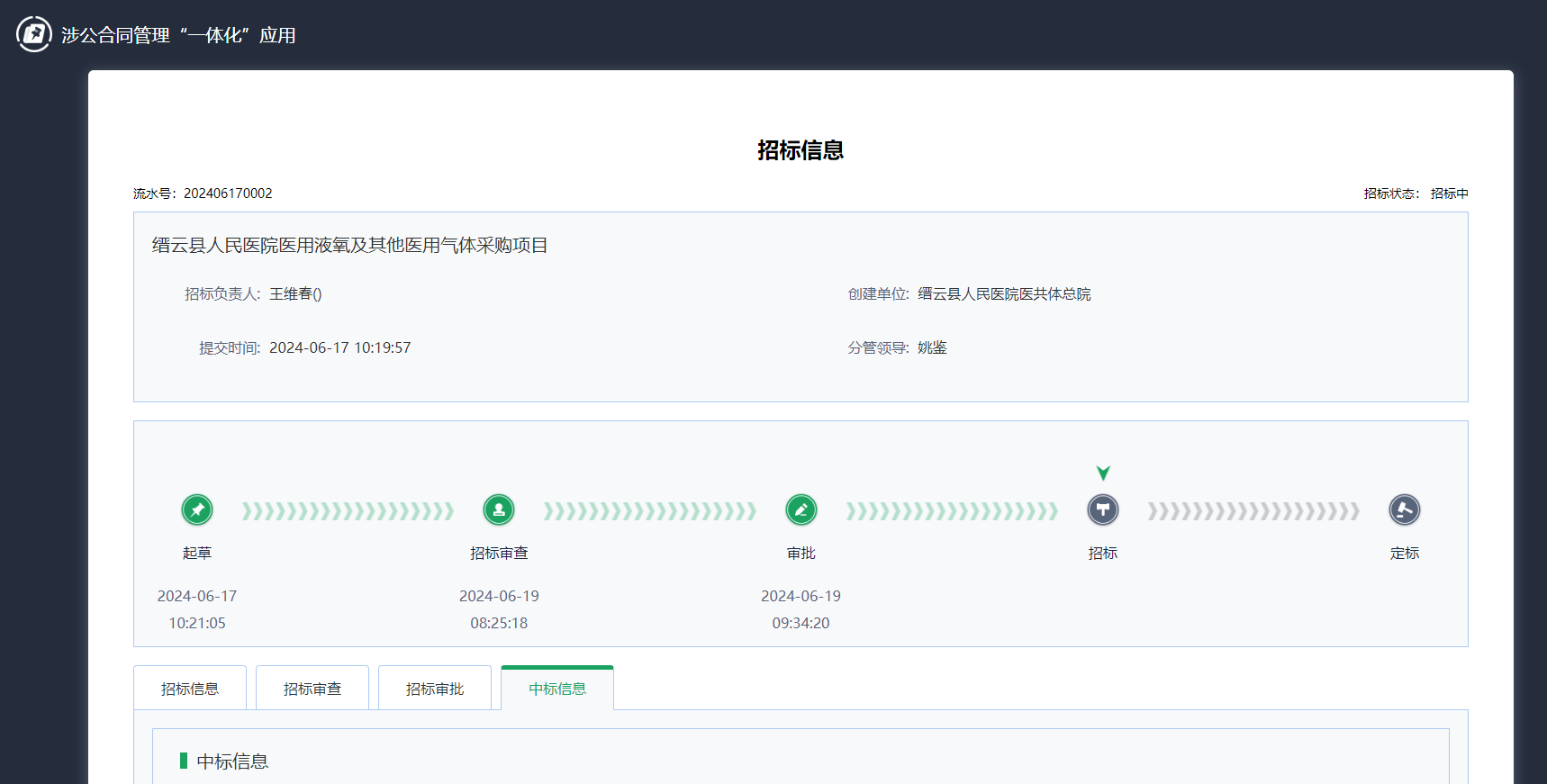Select the 招标 step icon
Screen dimensions: 1547x784
1102,509
